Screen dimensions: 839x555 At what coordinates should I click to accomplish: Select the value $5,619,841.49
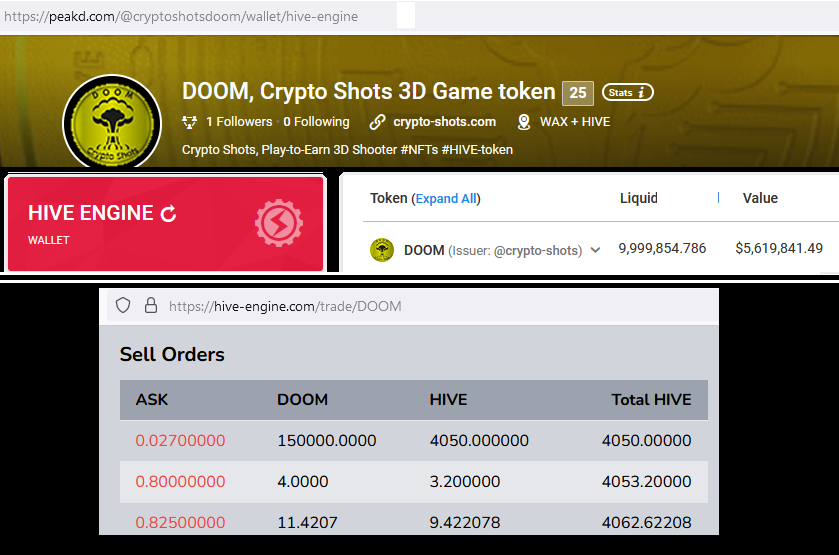tap(779, 248)
